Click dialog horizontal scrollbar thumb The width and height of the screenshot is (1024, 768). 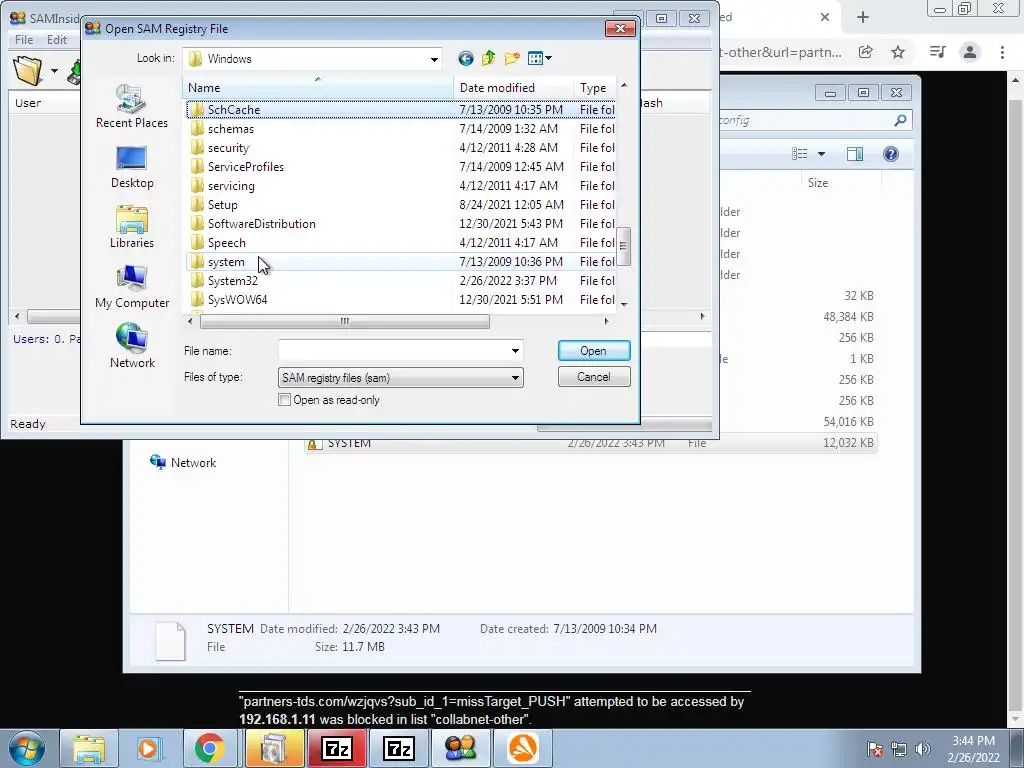345,321
